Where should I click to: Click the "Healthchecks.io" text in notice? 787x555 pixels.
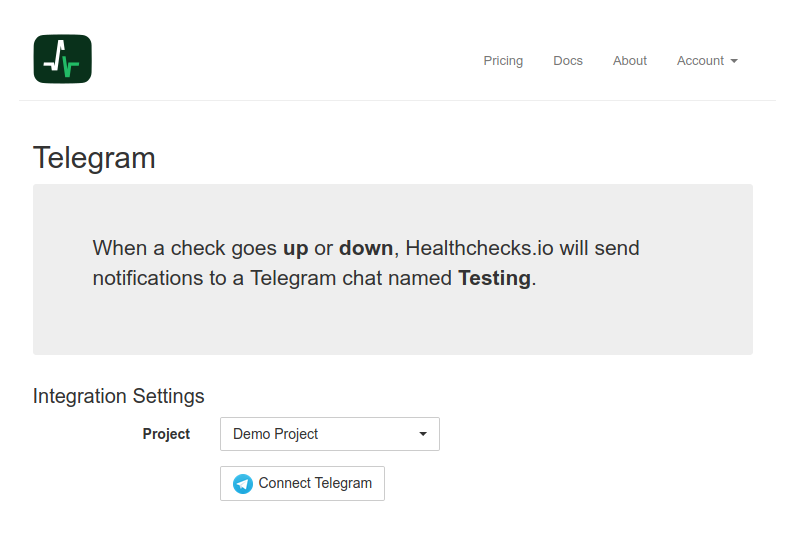click(x=478, y=247)
